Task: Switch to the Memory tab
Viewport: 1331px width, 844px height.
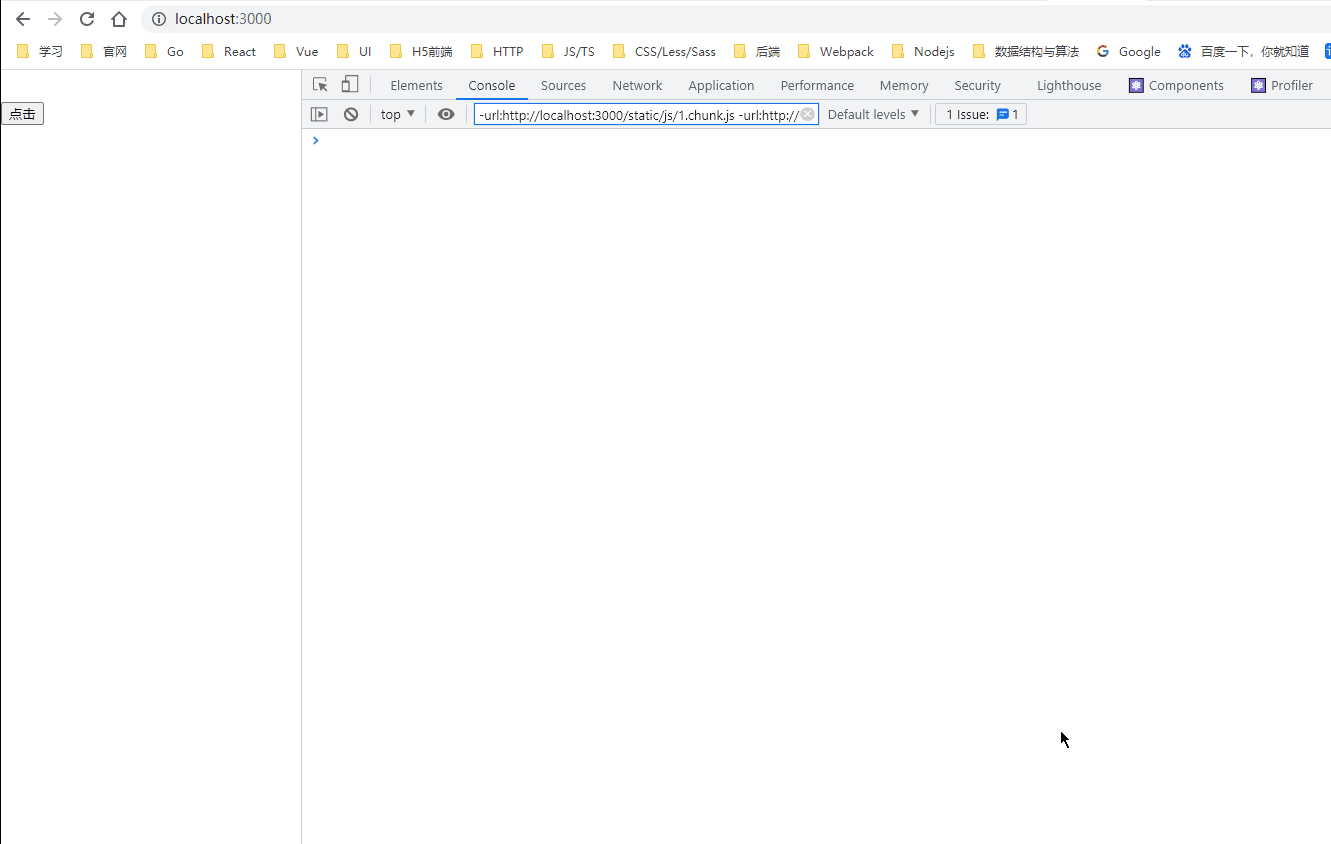Action: pos(904,85)
